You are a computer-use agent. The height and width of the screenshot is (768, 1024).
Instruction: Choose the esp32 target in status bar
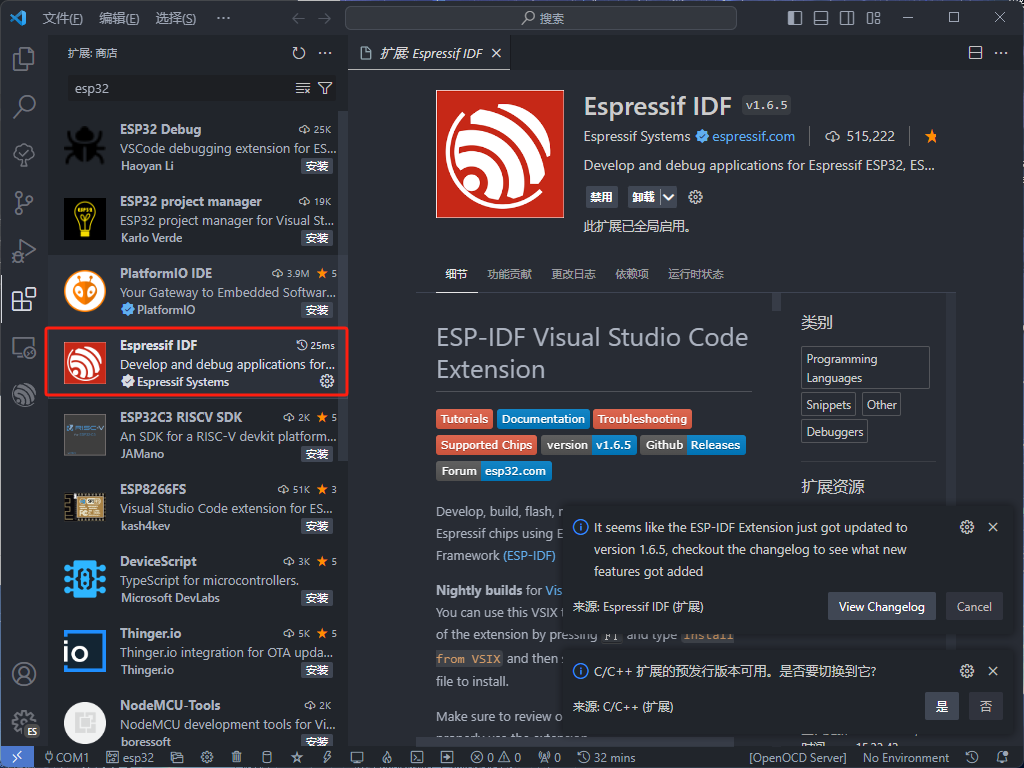129,758
